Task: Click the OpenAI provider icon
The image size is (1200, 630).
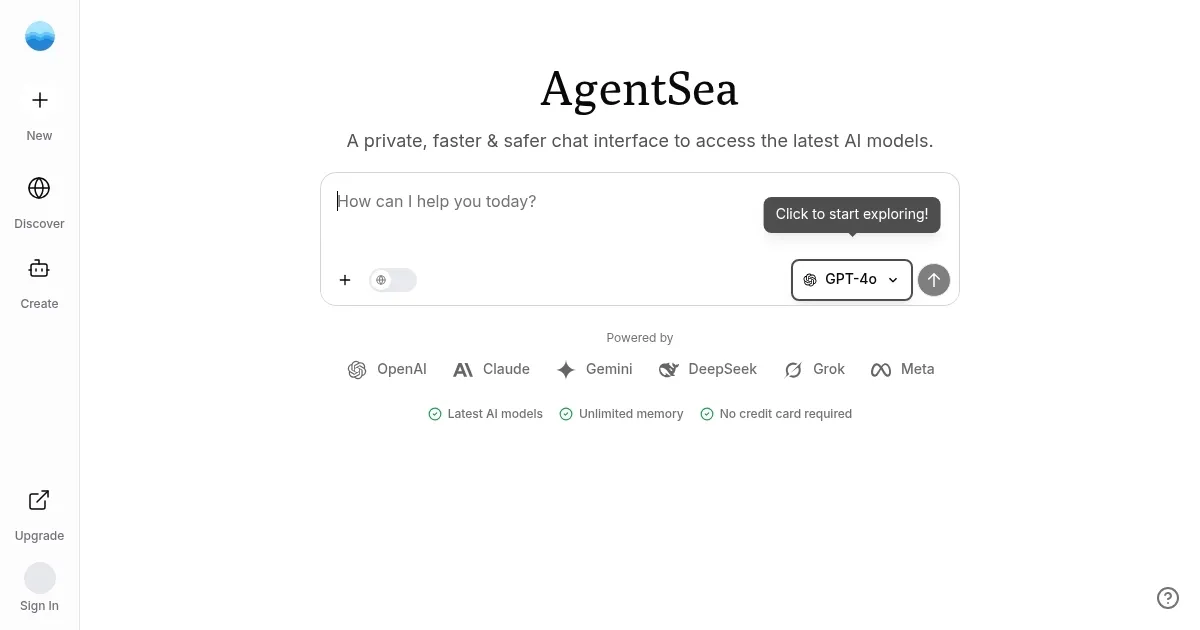Action: point(357,369)
